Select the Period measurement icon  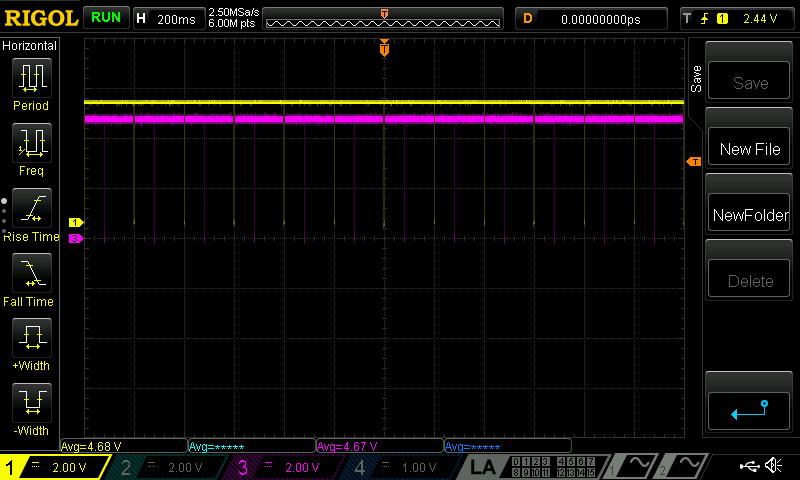32,78
